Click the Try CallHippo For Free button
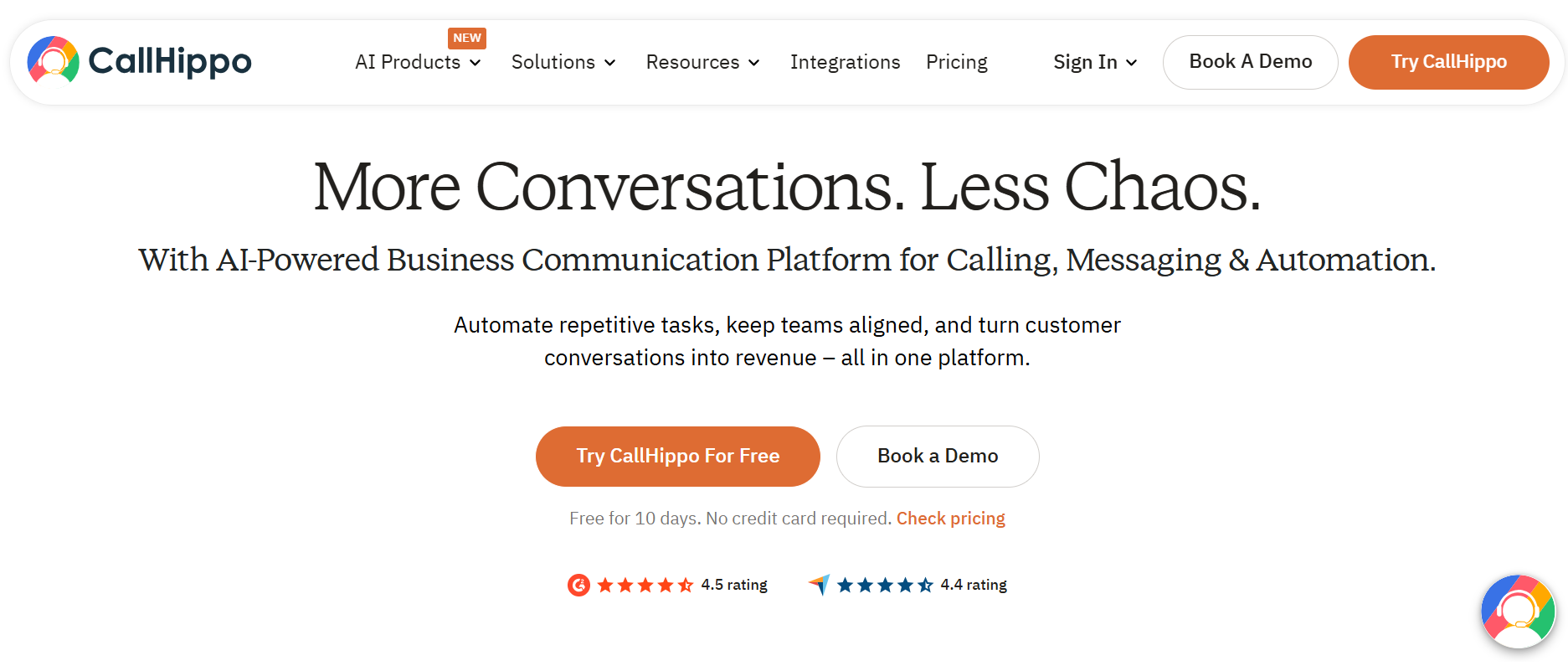 coord(677,456)
